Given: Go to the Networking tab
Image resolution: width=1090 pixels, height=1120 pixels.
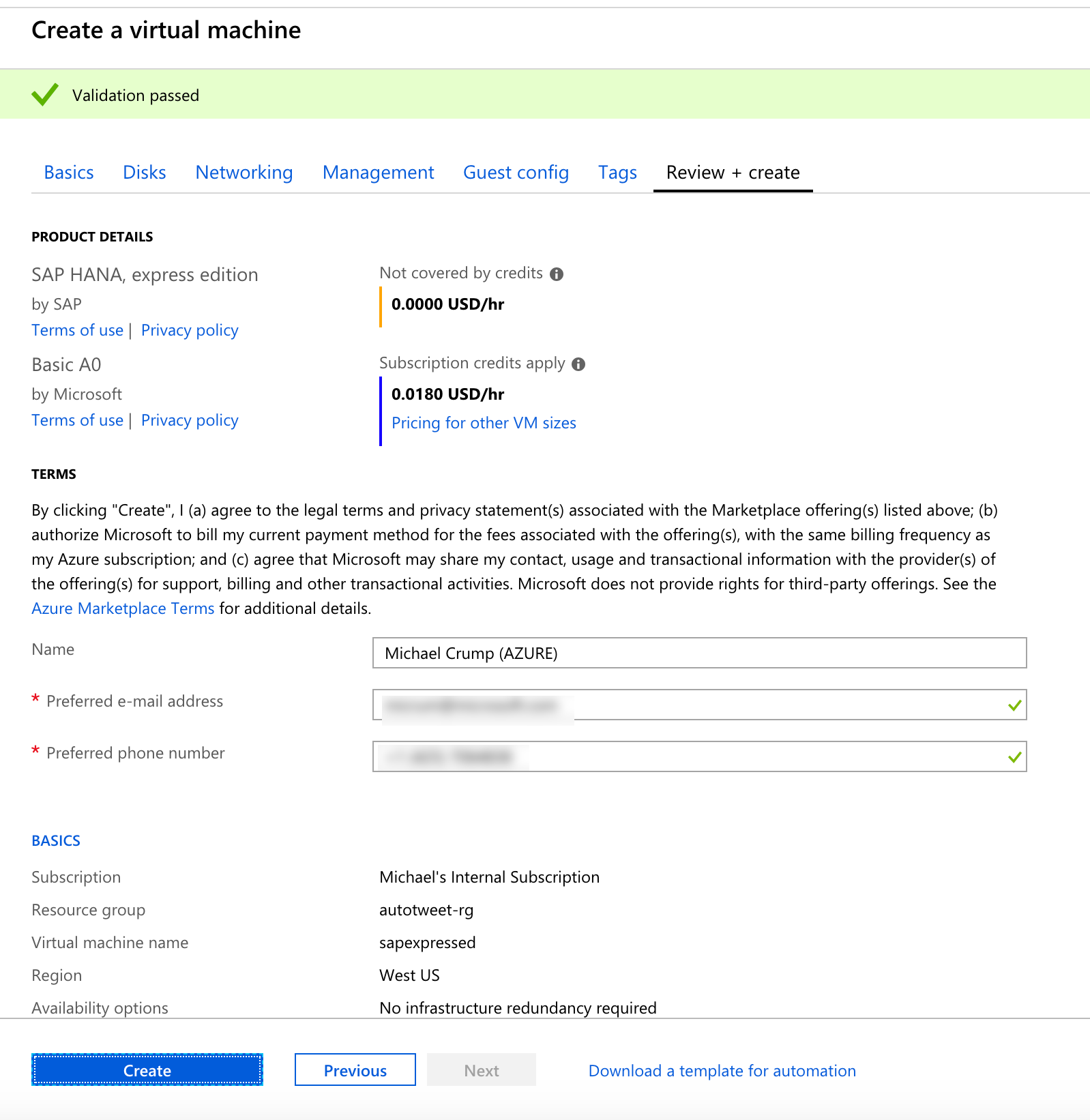Looking at the screenshot, I should pos(244,173).
